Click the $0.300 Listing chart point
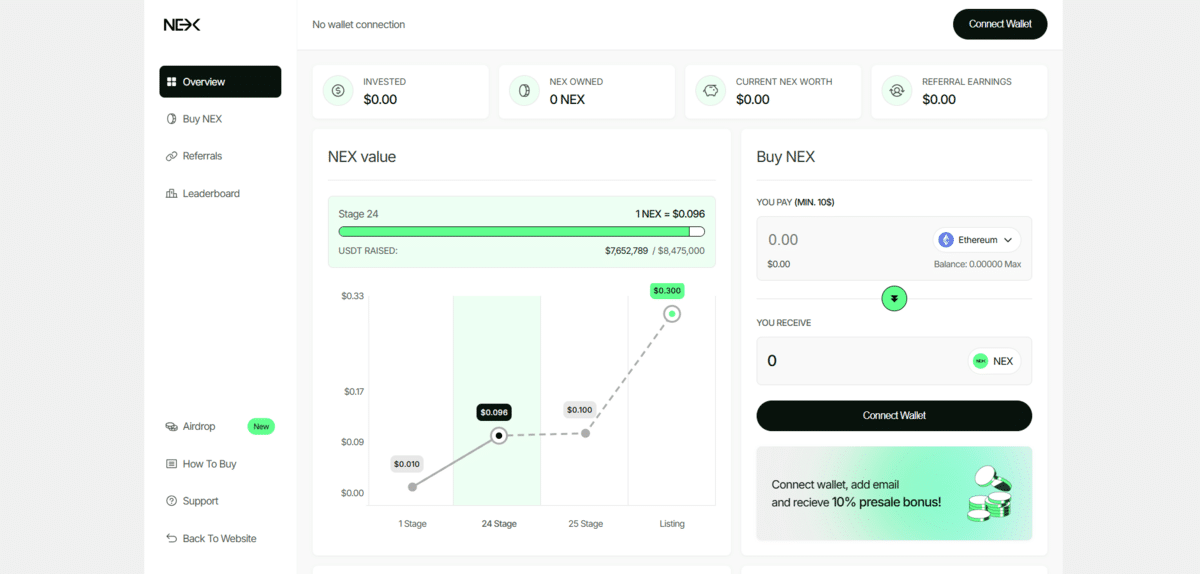The width and height of the screenshot is (1200, 574). point(672,314)
